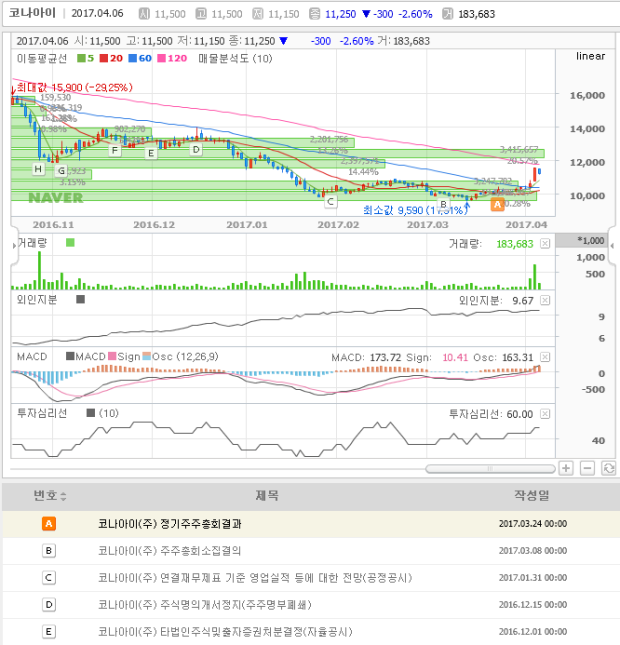The height and width of the screenshot is (645, 620).
Task: Close the 거래량 volume panel
Action: tap(545, 244)
